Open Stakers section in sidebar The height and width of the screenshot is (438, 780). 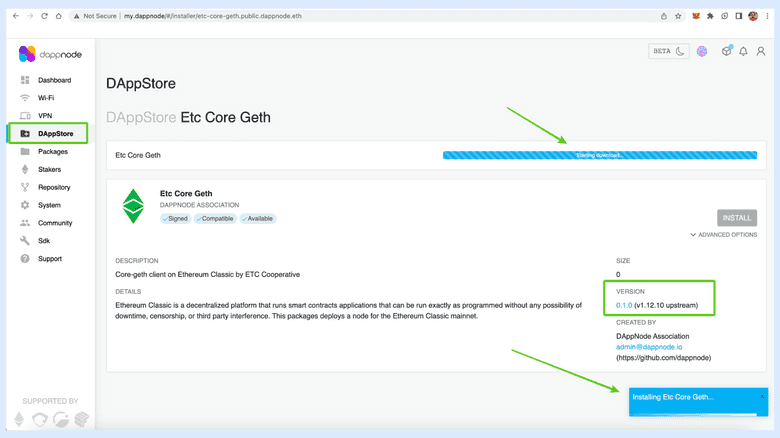click(x=49, y=170)
